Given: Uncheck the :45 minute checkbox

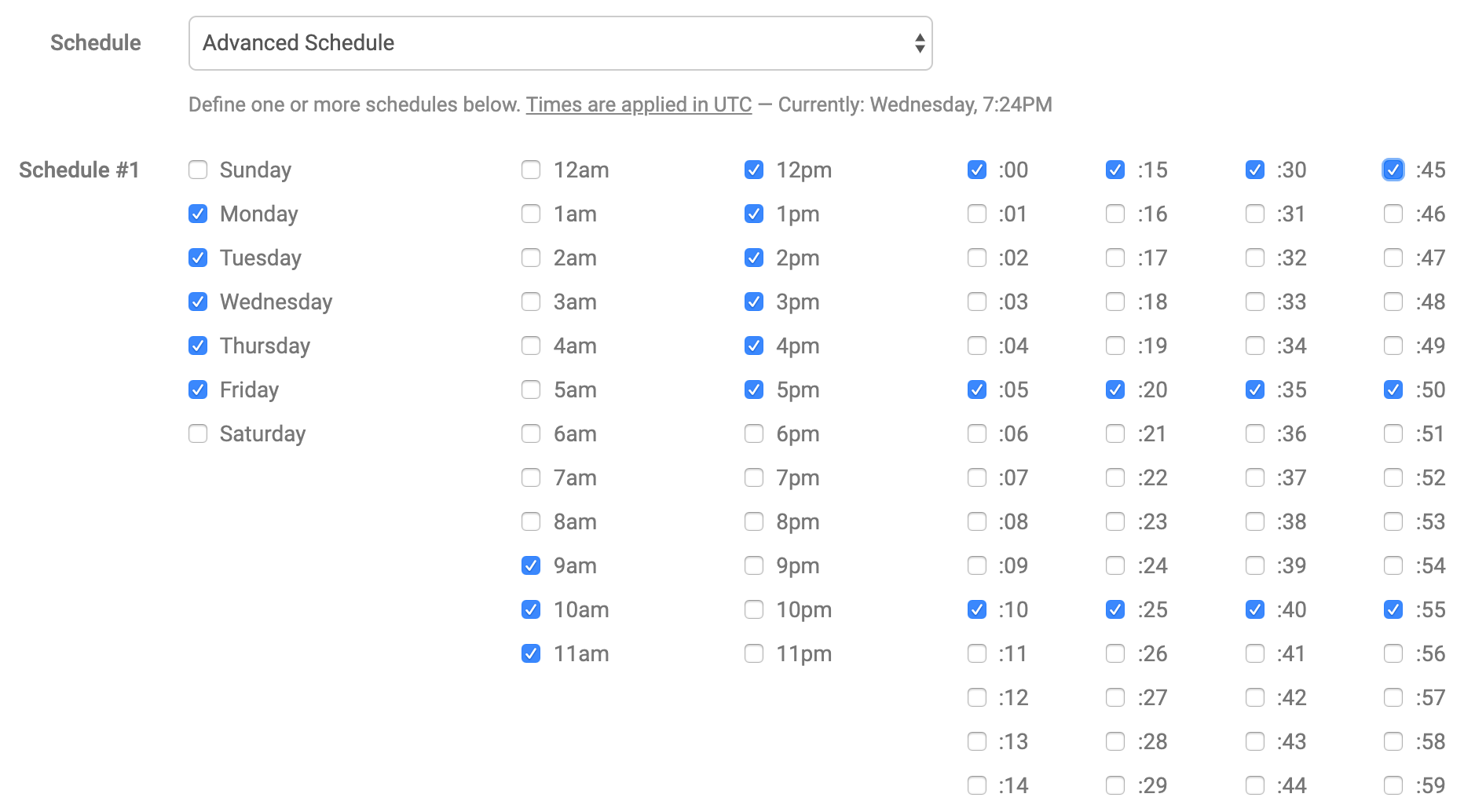Looking at the screenshot, I should click(x=1393, y=170).
